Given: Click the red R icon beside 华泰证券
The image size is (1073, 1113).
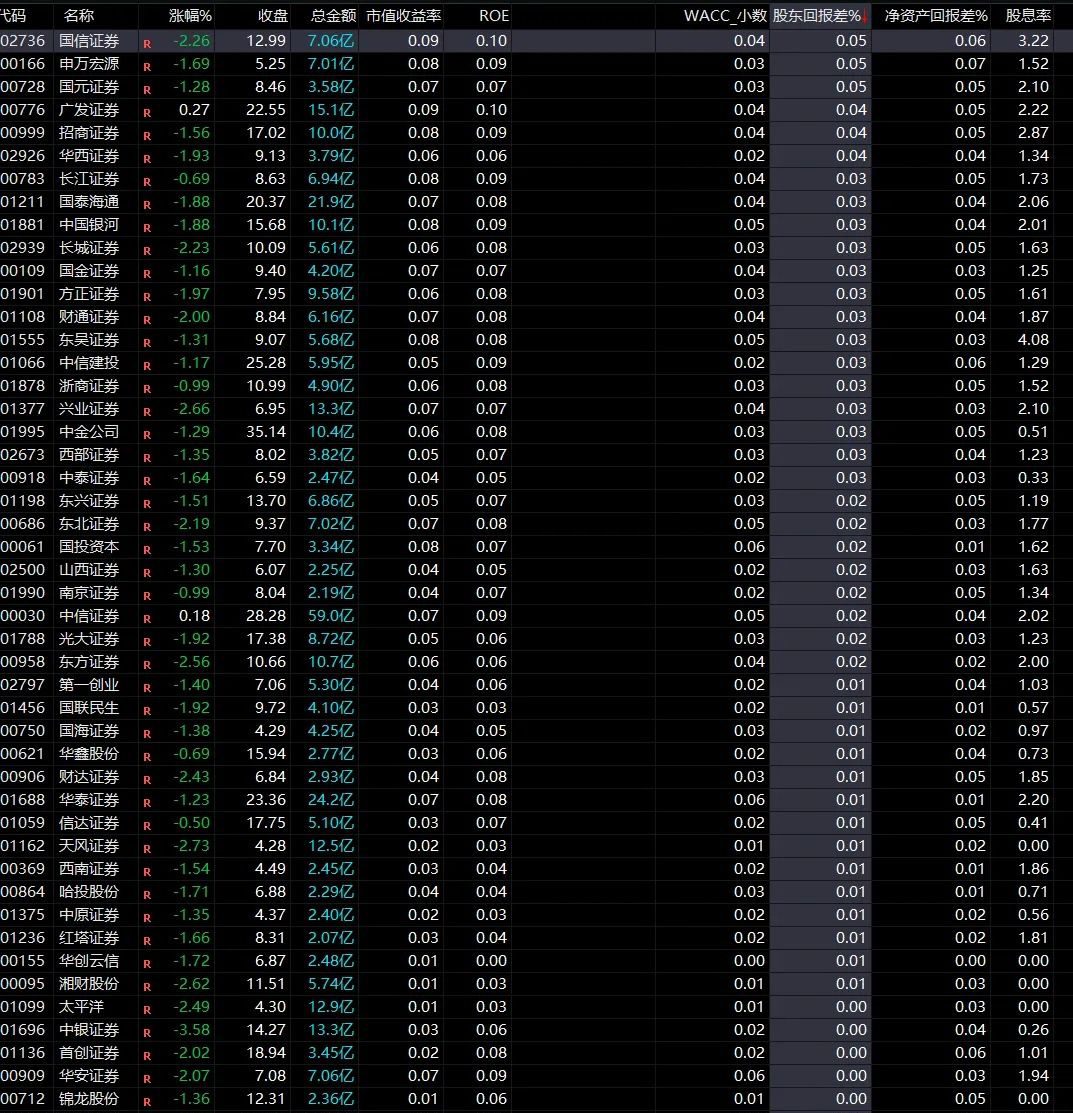Looking at the screenshot, I should (147, 803).
